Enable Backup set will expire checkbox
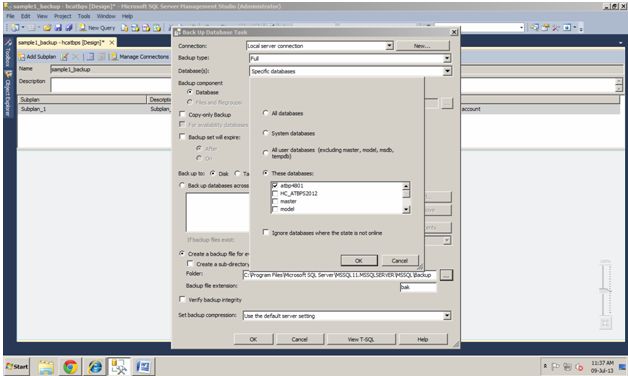 point(182,137)
